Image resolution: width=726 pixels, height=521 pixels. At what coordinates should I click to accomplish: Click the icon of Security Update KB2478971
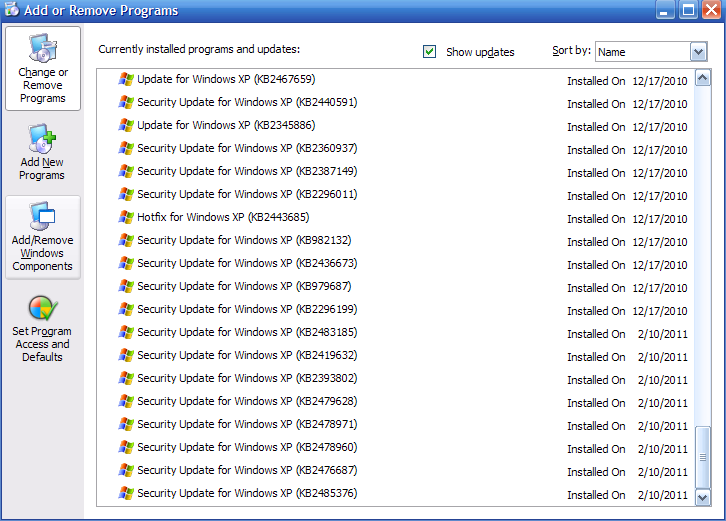(x=125, y=424)
